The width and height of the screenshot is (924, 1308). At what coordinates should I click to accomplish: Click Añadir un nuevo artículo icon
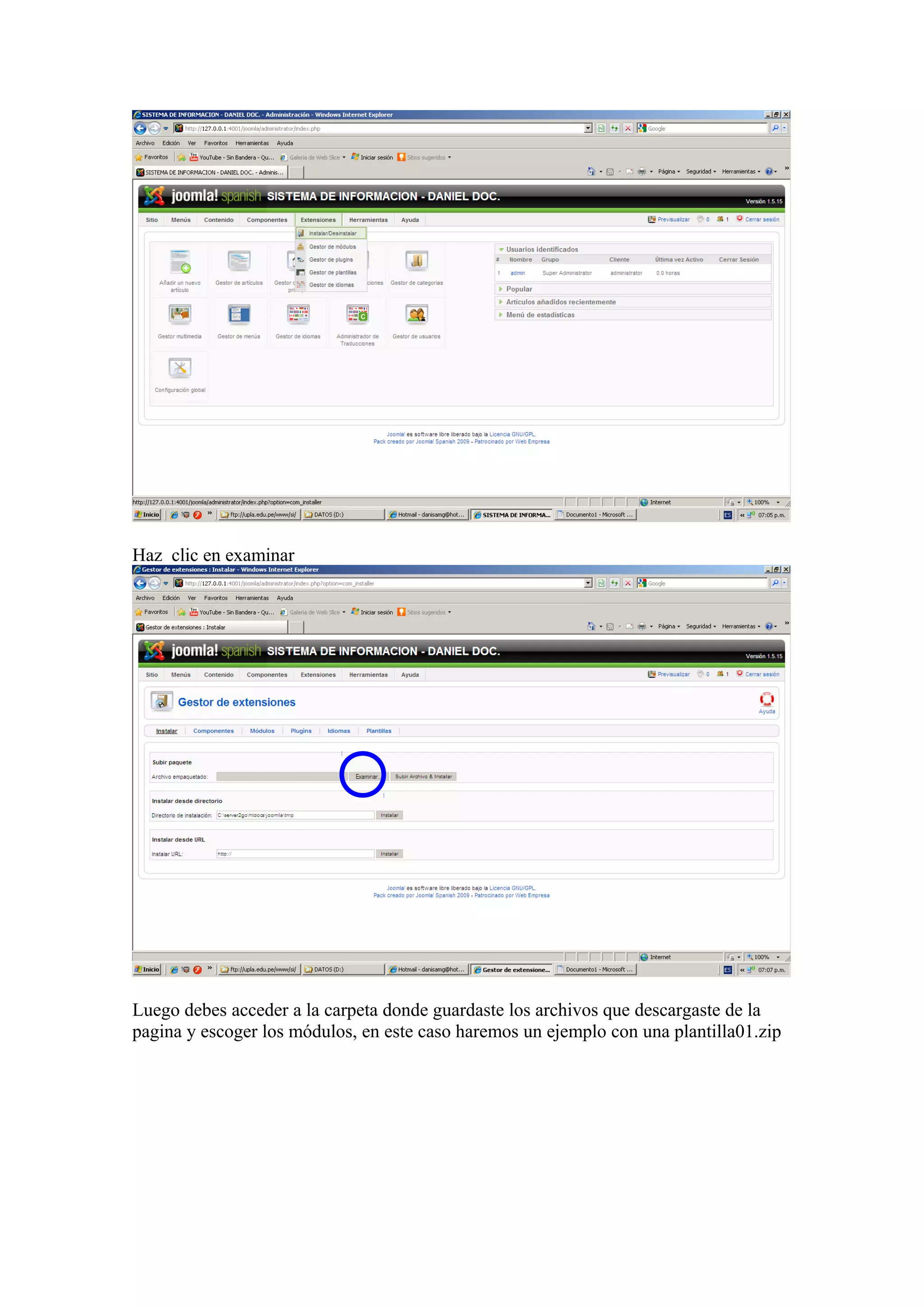pos(180,262)
